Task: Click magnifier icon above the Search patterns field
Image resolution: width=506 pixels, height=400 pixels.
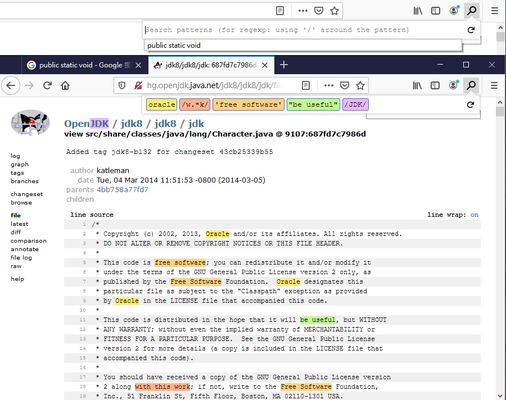Action: [x=472, y=11]
